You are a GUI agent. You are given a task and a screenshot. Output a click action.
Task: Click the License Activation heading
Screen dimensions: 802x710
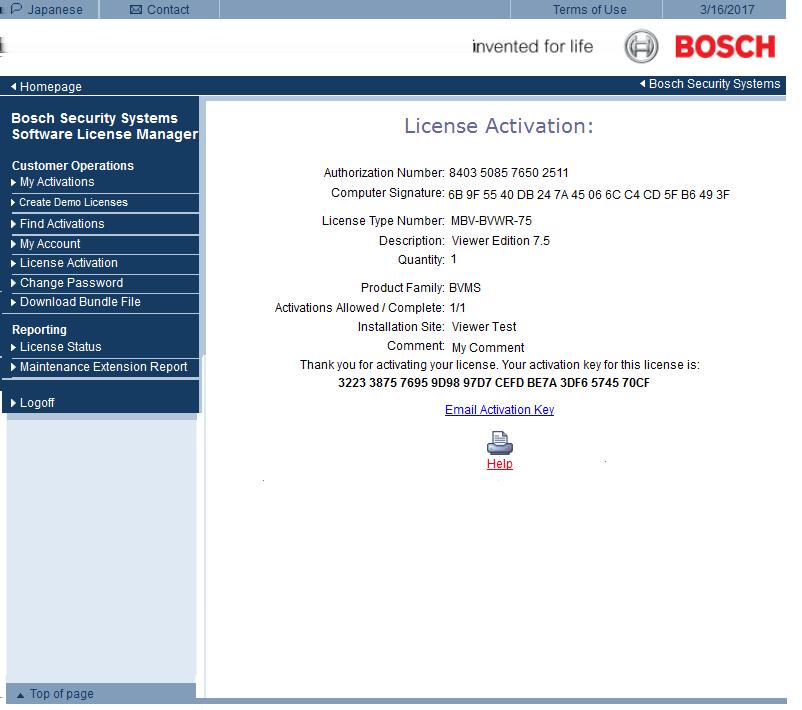pos(499,126)
